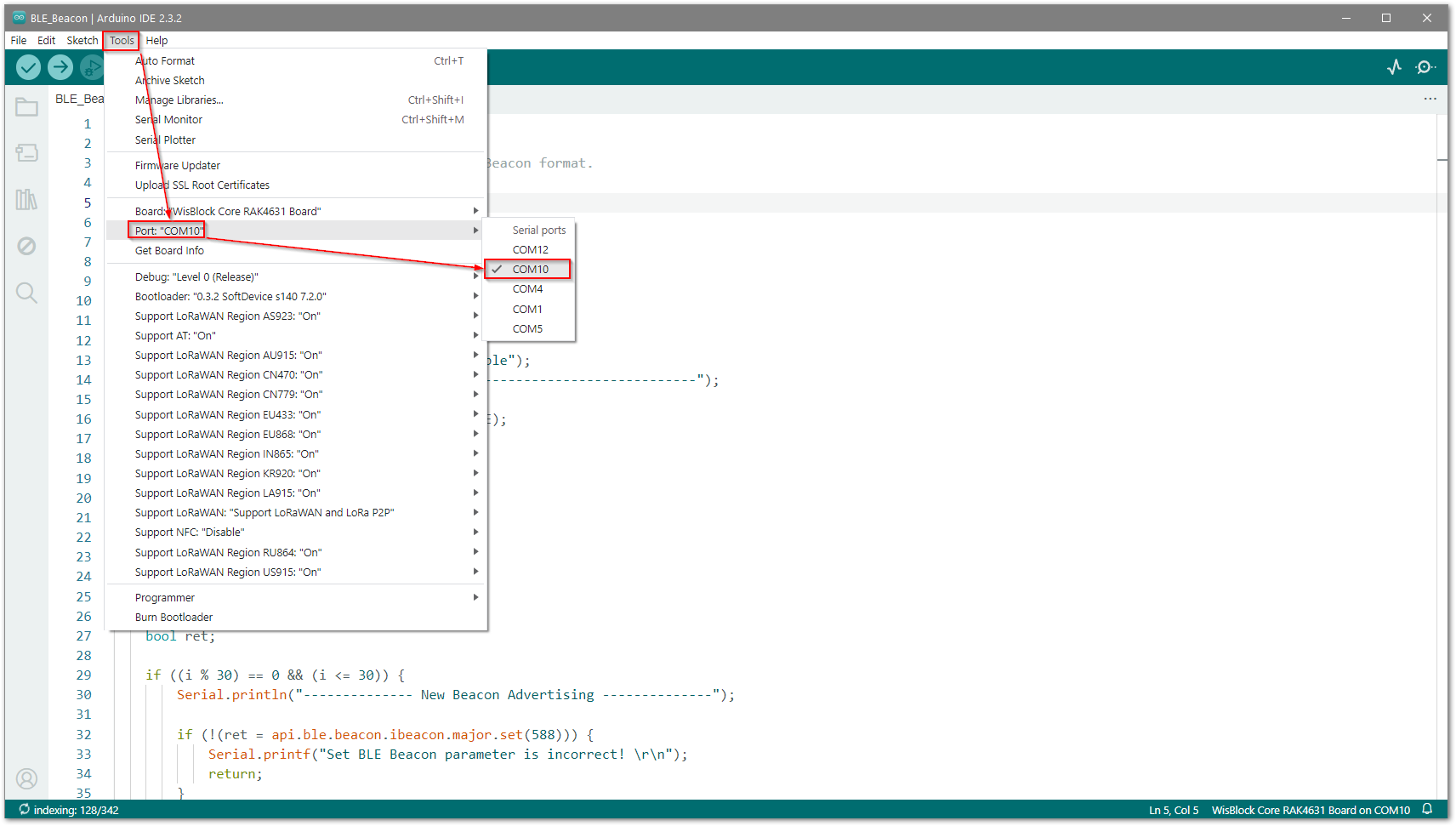Open the Help menu
1456x826 pixels.
point(156,40)
